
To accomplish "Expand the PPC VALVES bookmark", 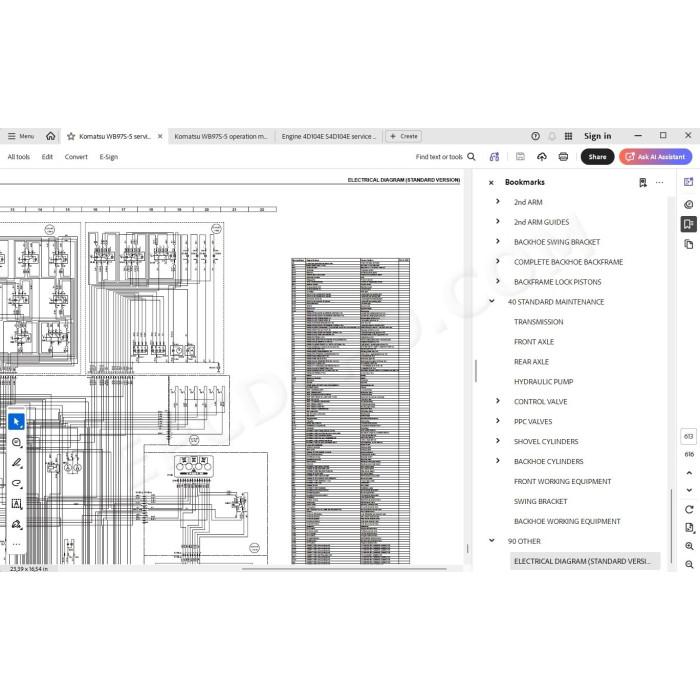I will click(x=498, y=421).
